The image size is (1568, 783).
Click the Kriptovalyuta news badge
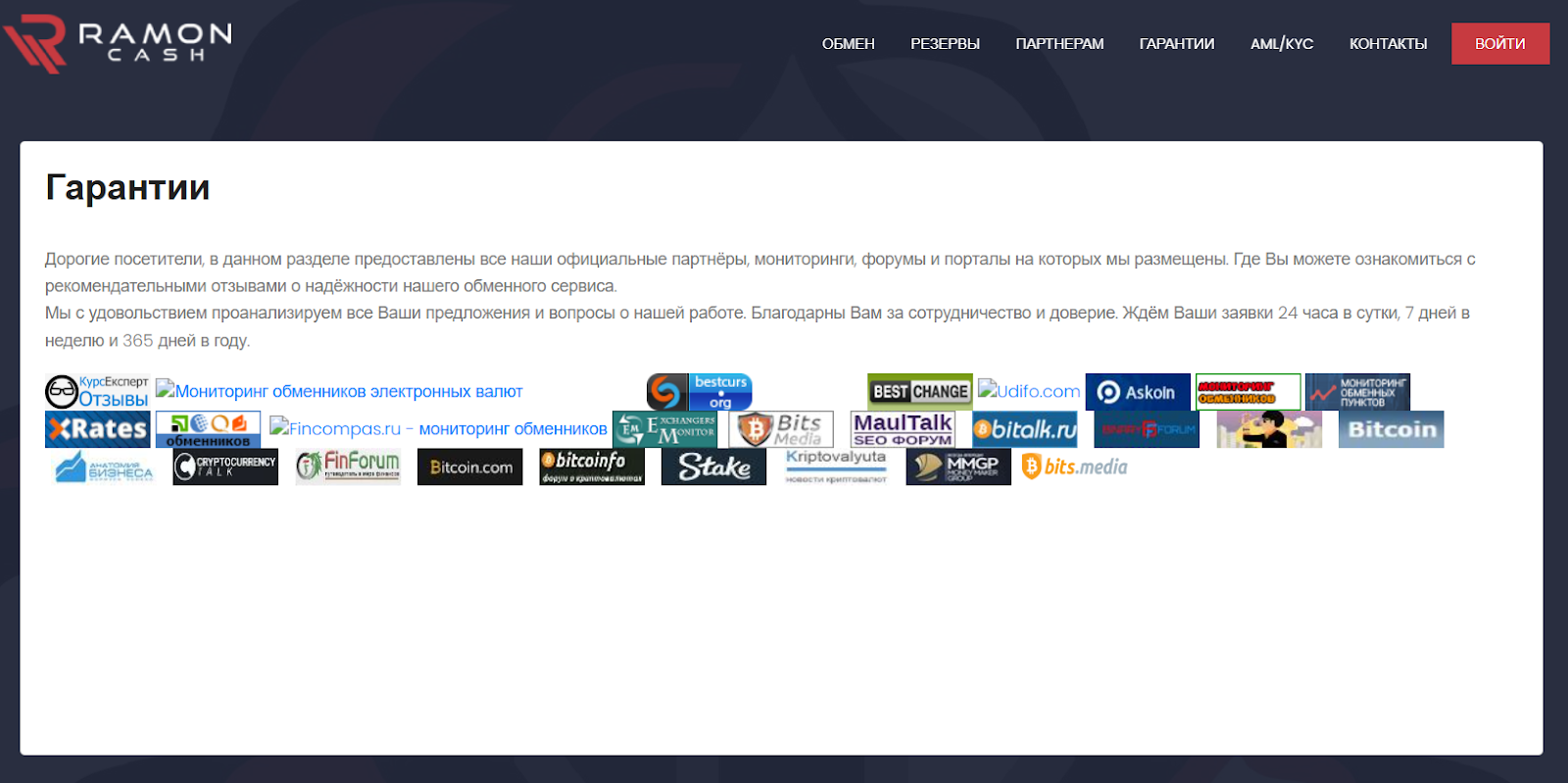tap(836, 466)
